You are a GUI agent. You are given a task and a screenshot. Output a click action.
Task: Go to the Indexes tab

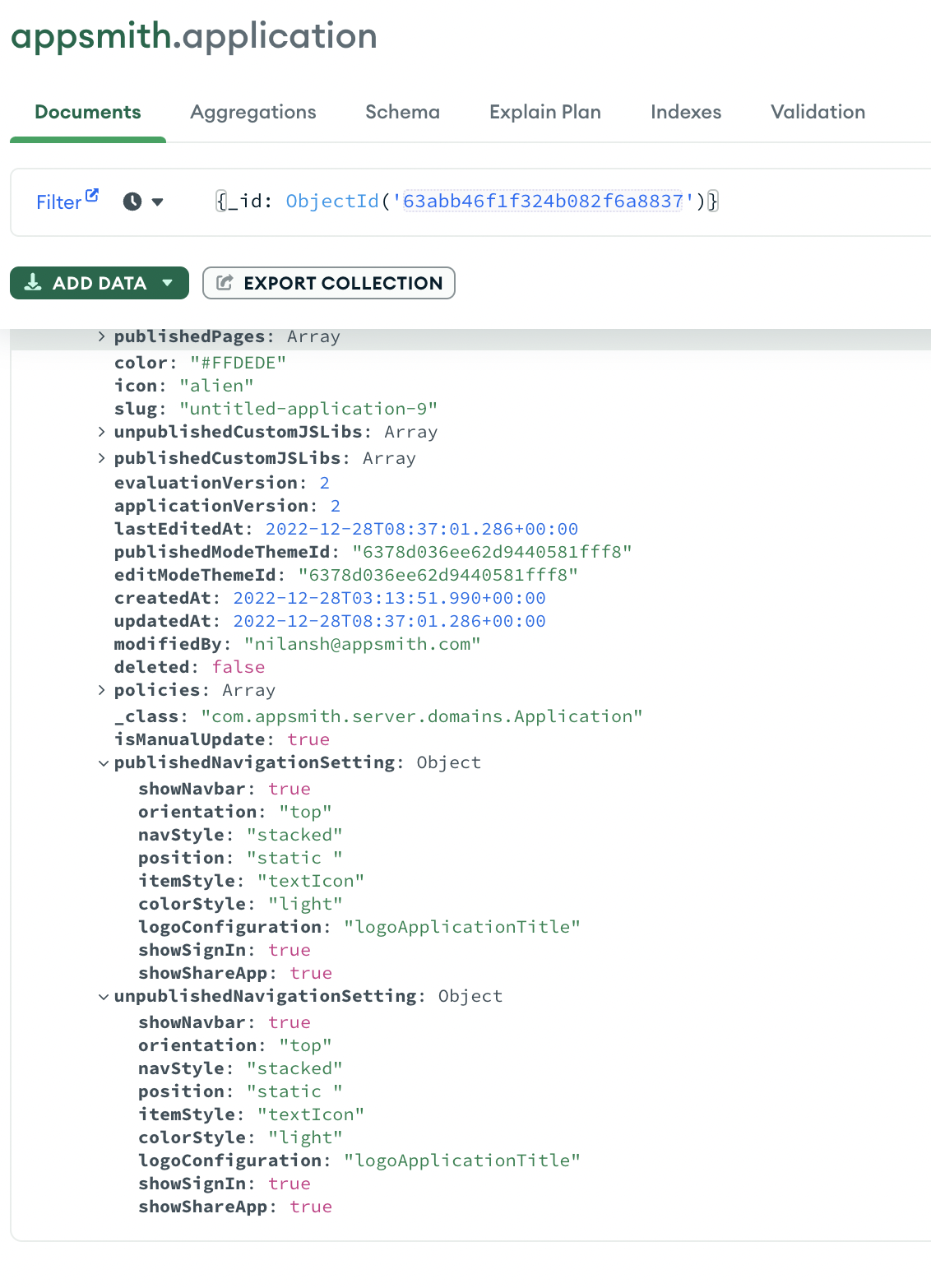point(686,112)
